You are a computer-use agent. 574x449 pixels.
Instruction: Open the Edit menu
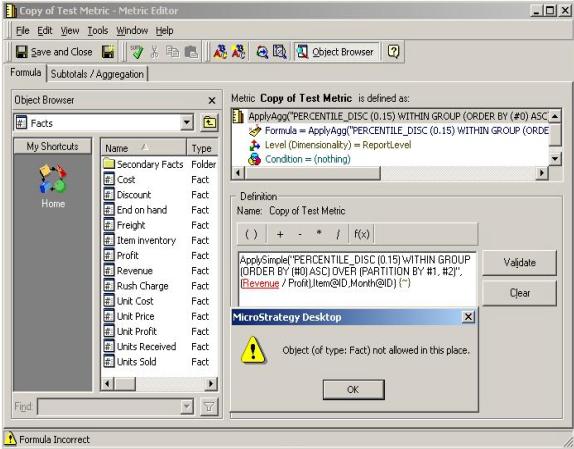point(45,31)
